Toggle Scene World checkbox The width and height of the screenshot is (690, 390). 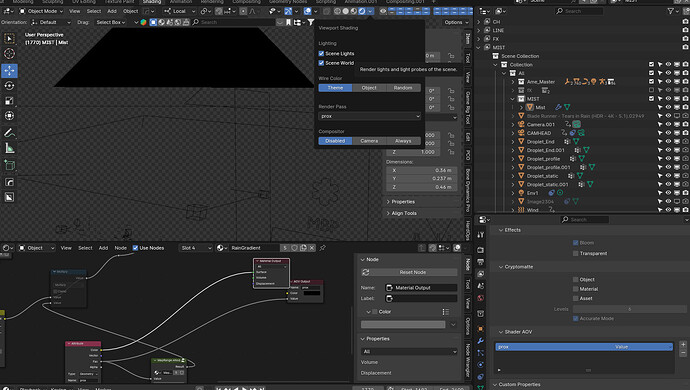[321, 63]
